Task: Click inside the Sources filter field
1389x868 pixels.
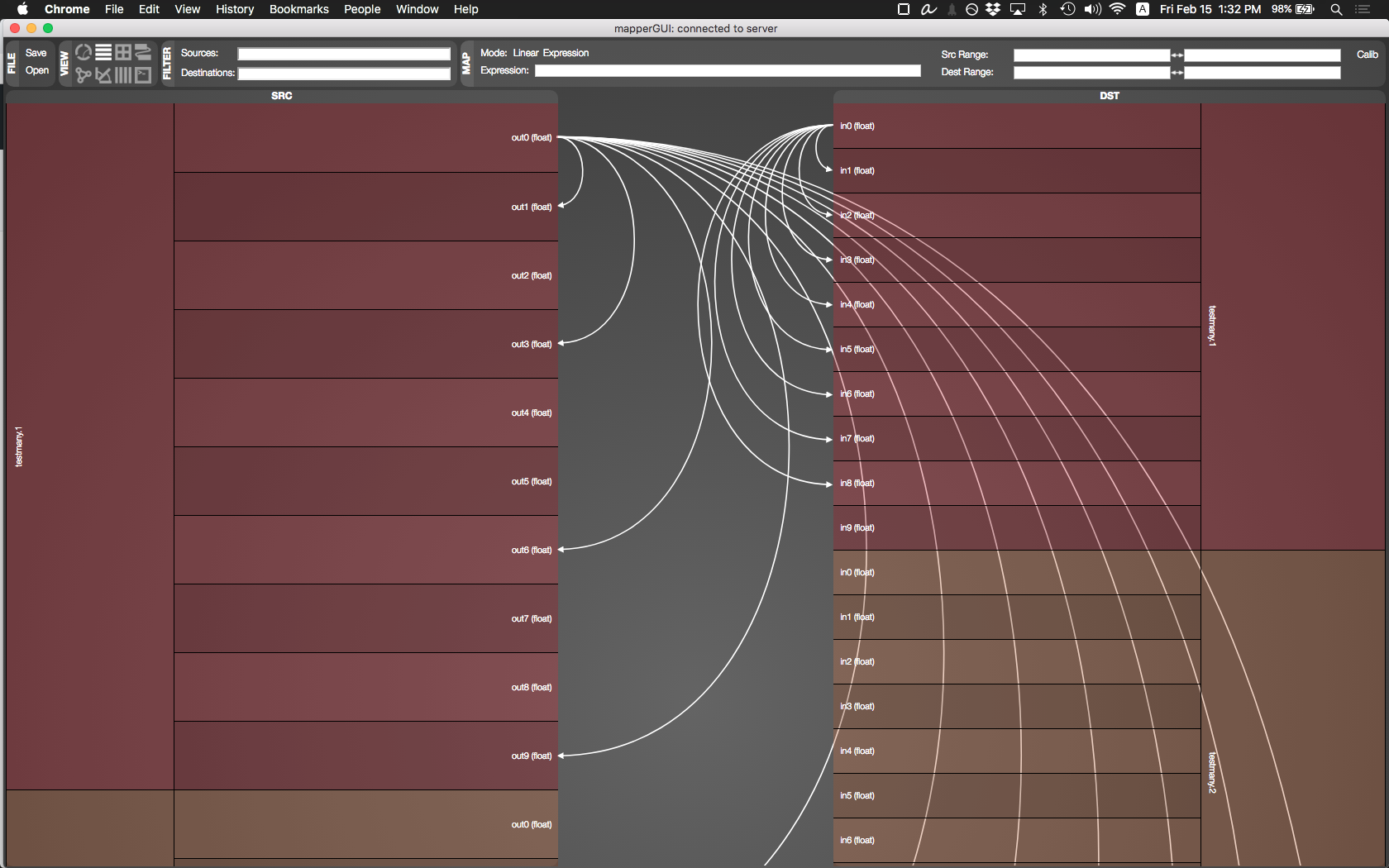Action: click(x=343, y=53)
